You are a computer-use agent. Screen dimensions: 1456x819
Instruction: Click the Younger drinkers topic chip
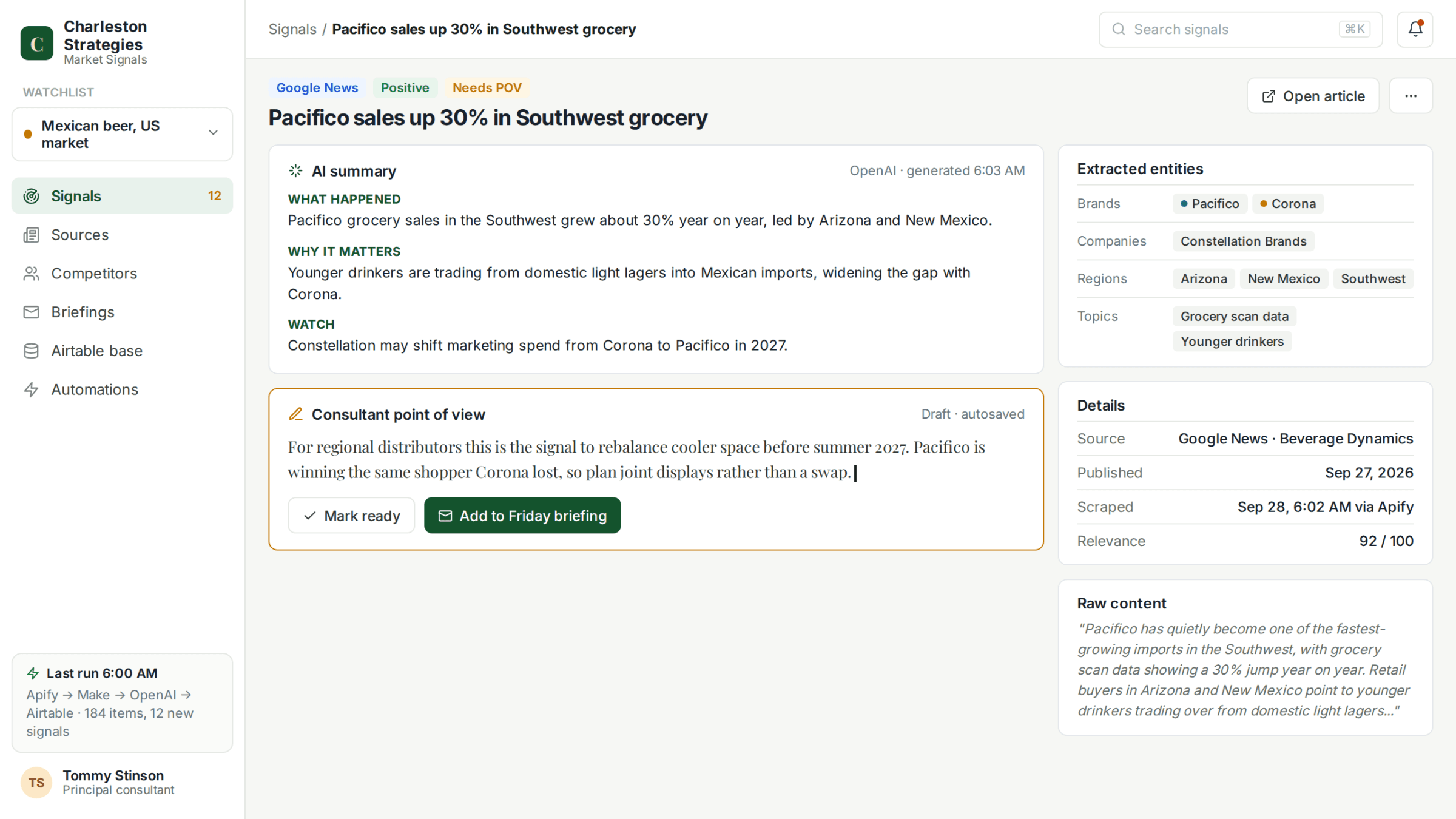[1232, 342]
